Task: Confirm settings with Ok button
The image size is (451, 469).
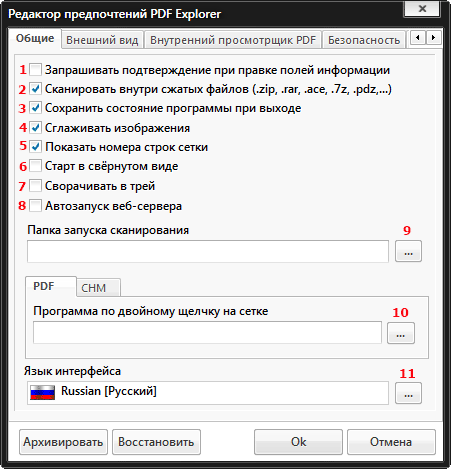Action: [298, 442]
